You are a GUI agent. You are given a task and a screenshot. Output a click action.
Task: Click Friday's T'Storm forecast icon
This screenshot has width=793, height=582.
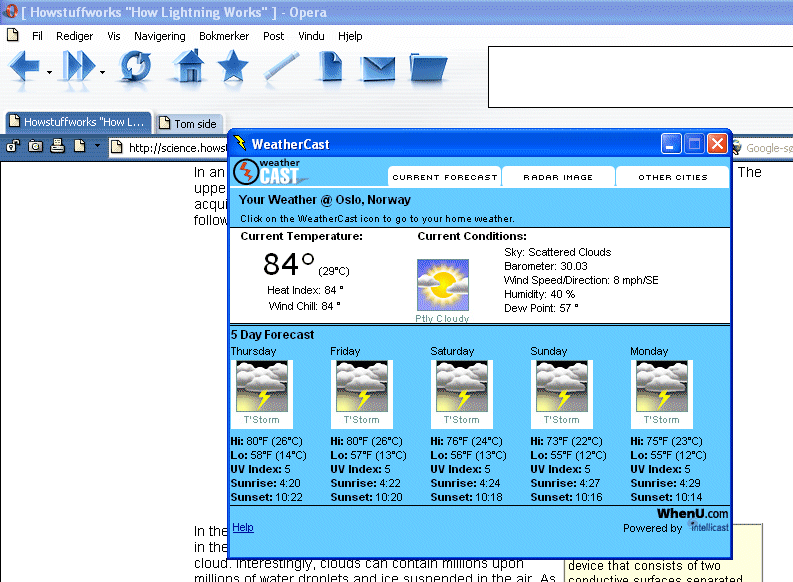coord(362,387)
